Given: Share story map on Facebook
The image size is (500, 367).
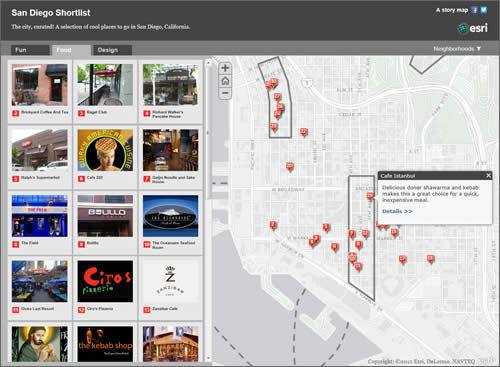Looking at the screenshot, I should [474, 10].
